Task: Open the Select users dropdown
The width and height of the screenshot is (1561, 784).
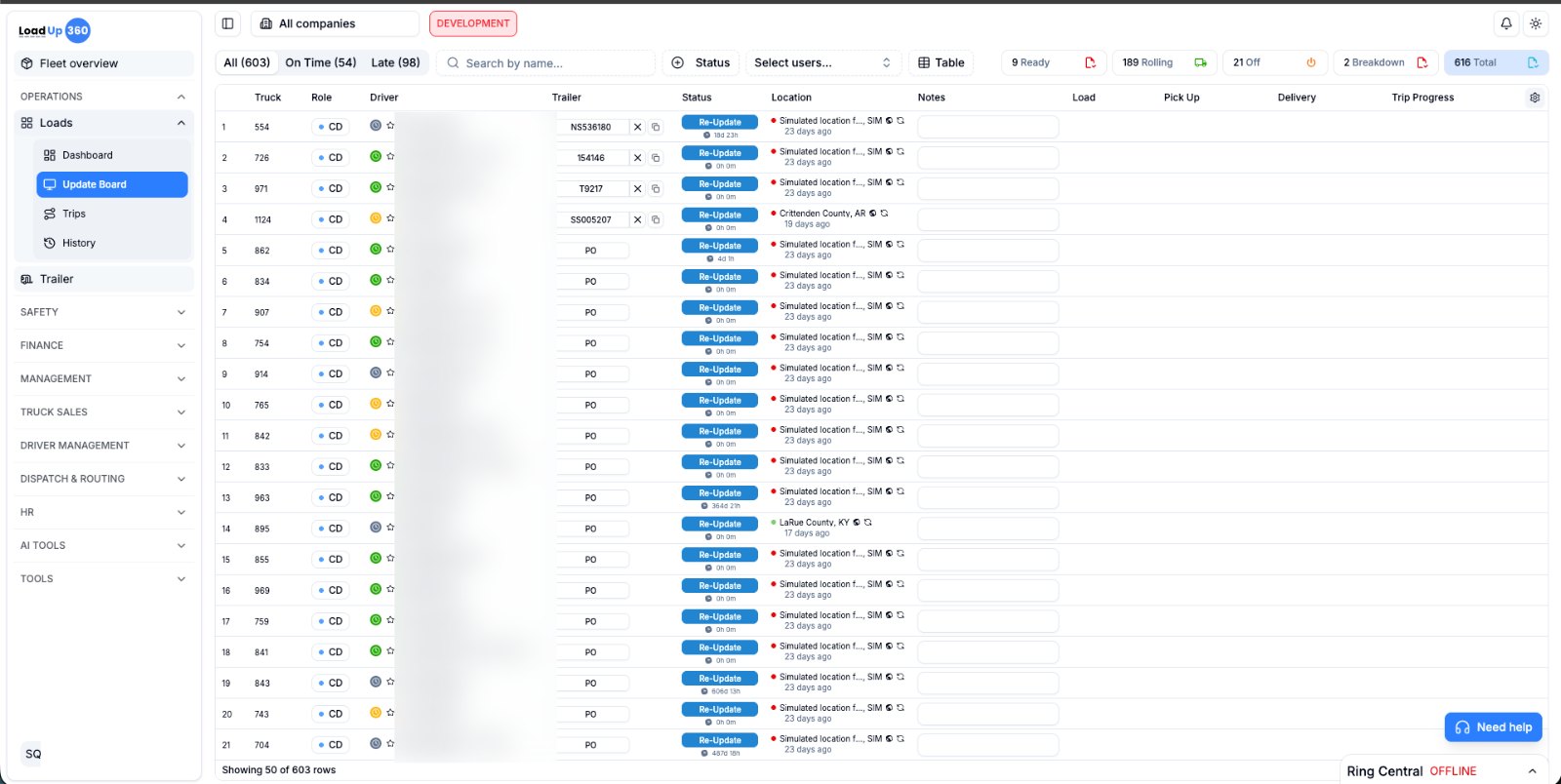Action: (822, 62)
